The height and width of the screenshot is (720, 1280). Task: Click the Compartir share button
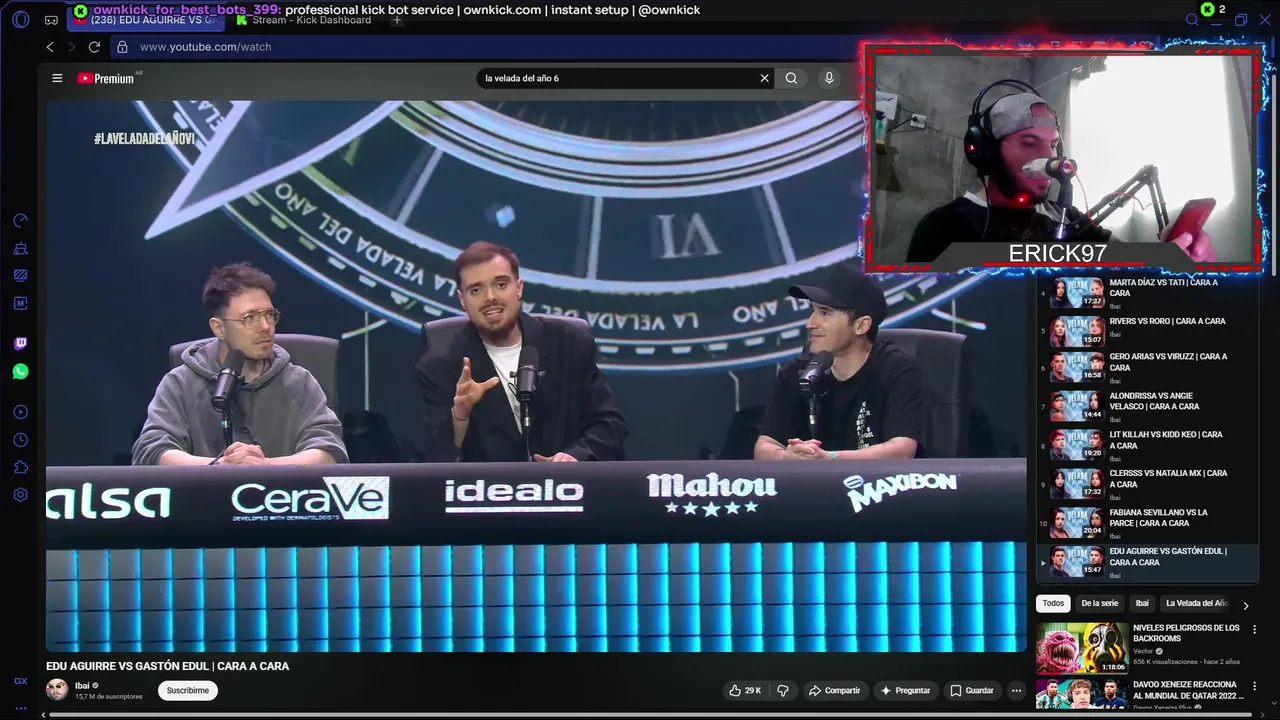click(x=834, y=690)
